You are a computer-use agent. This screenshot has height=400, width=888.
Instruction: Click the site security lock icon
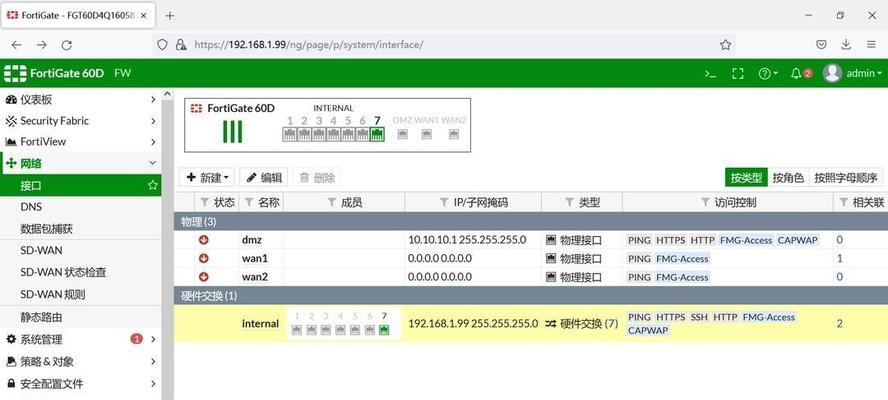coord(181,45)
